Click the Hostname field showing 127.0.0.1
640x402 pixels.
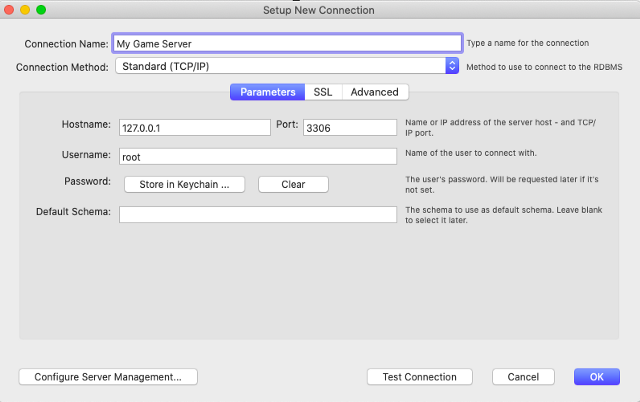[x=195, y=128]
